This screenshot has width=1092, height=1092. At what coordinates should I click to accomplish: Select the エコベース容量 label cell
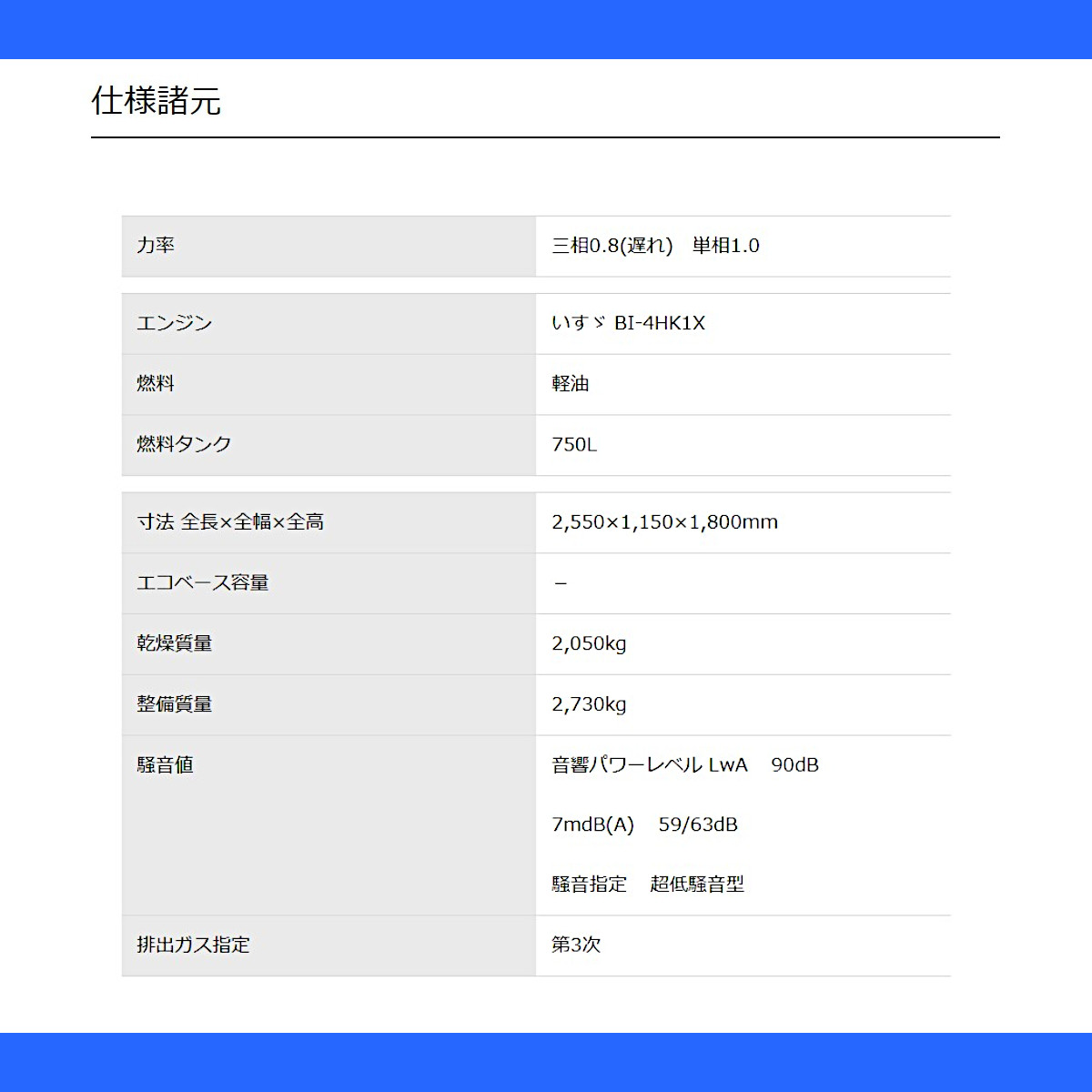point(329,583)
